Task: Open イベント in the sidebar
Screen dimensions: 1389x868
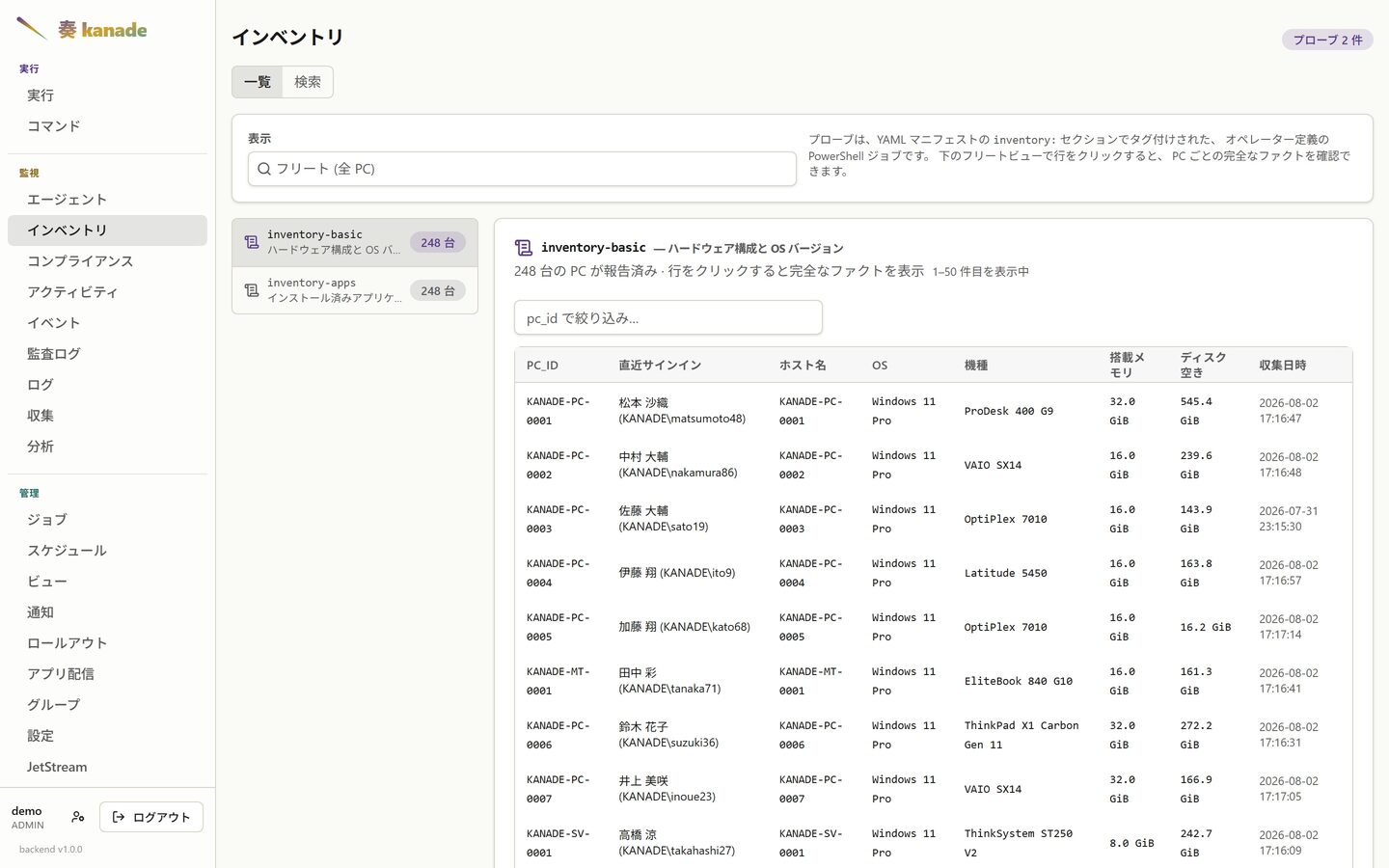Action: click(107, 323)
